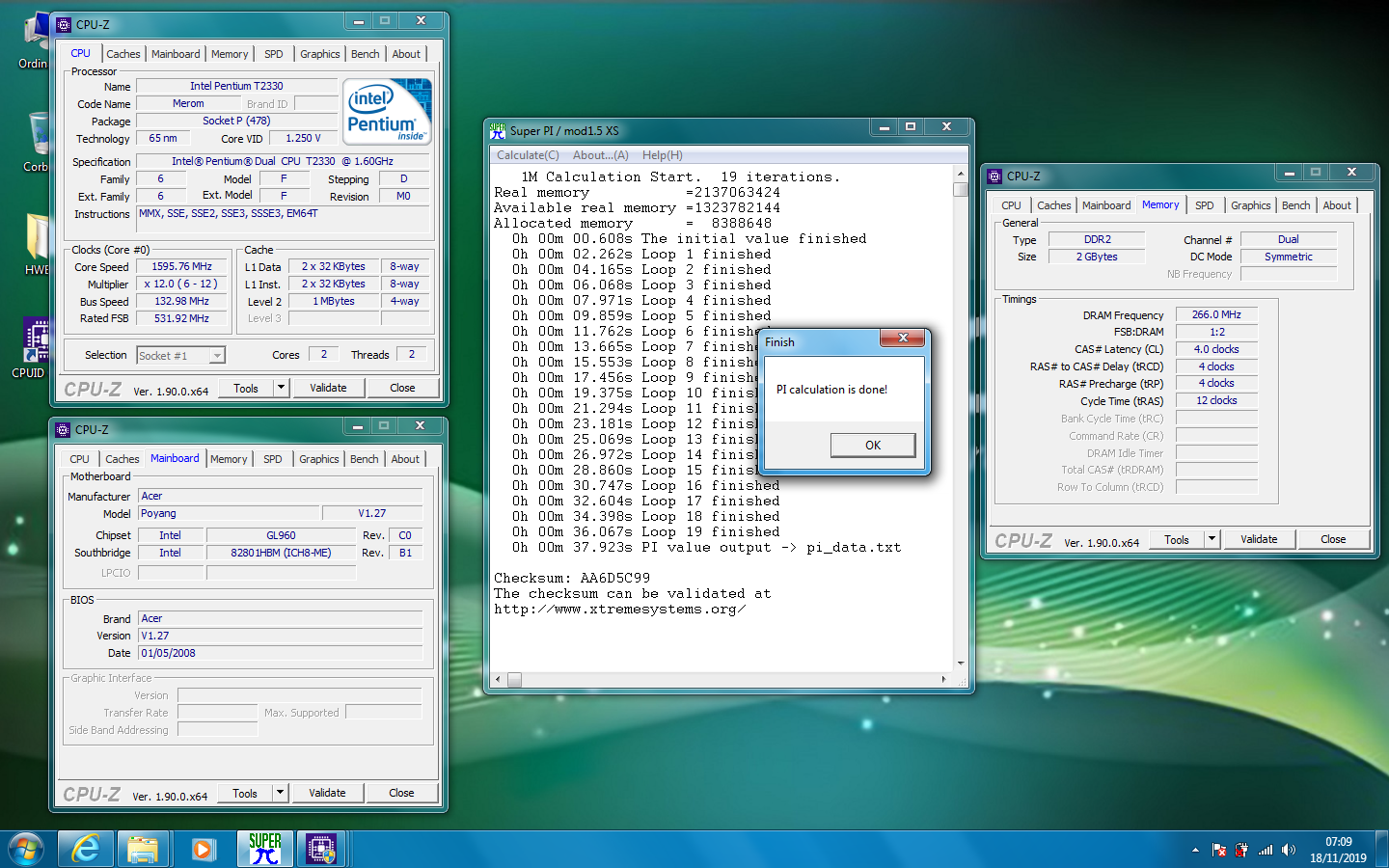Viewport: 1389px width, 868px height.
Task: Click the Multiplier x 12.0 (6 - 12) value
Action: coord(181,285)
